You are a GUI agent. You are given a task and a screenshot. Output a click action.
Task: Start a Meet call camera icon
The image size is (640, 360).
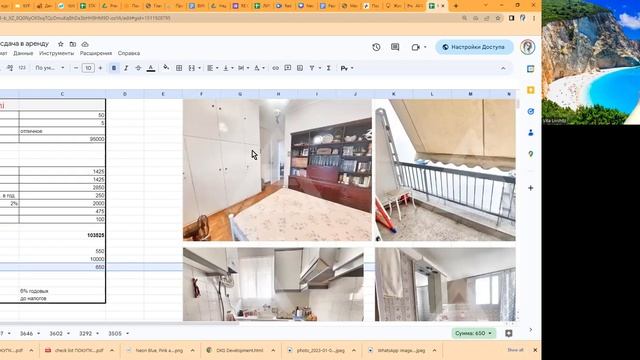[x=416, y=47]
